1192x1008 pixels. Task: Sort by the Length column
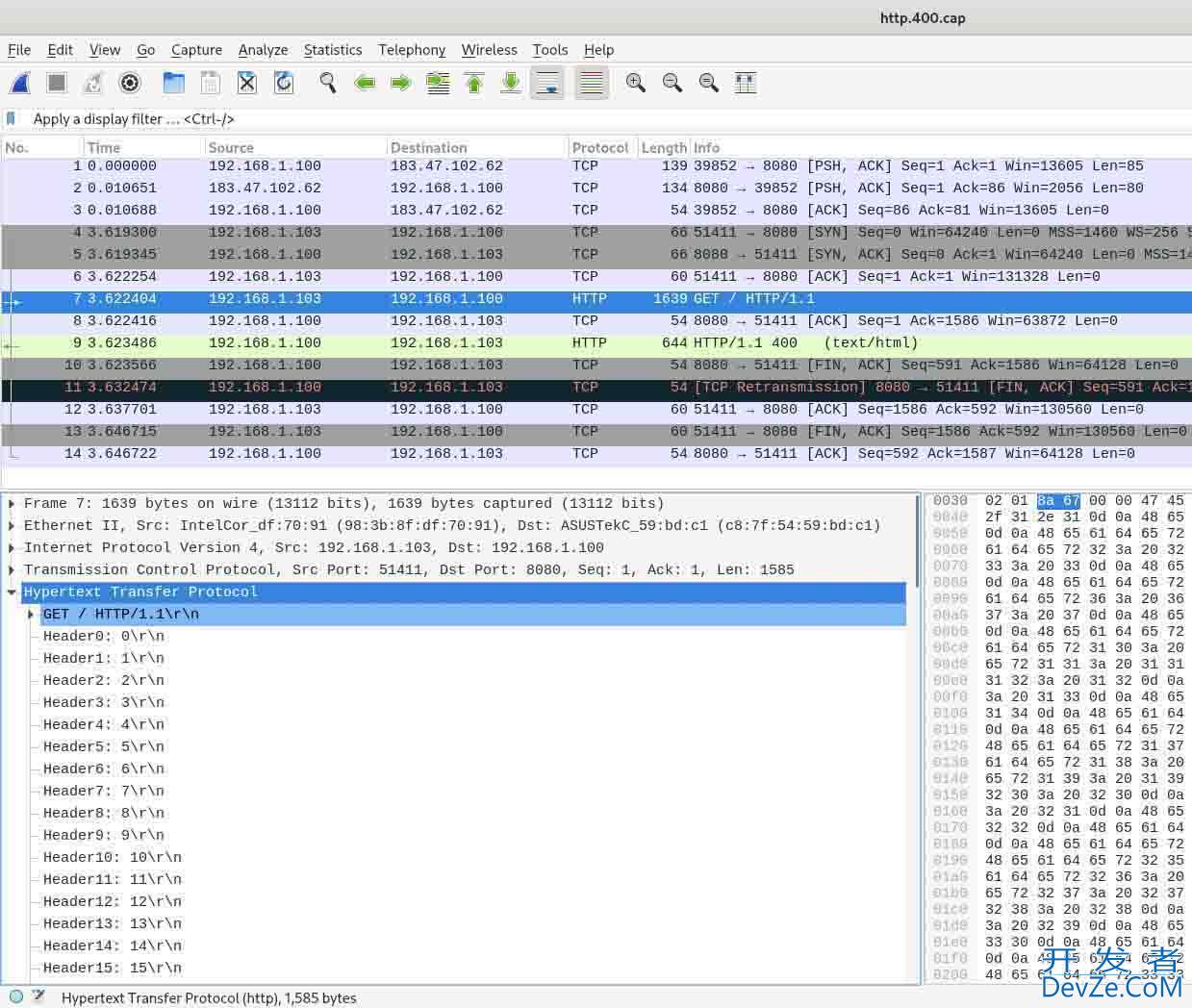664,147
